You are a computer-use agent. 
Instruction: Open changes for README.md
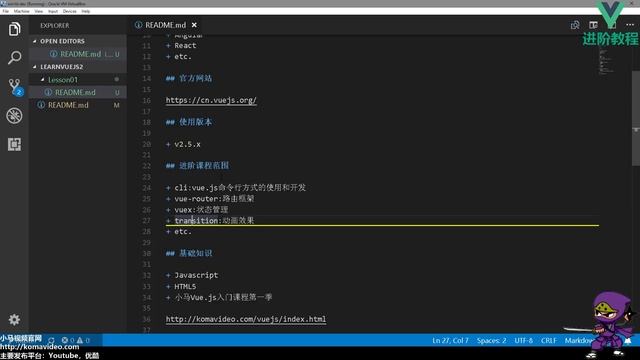575,25
